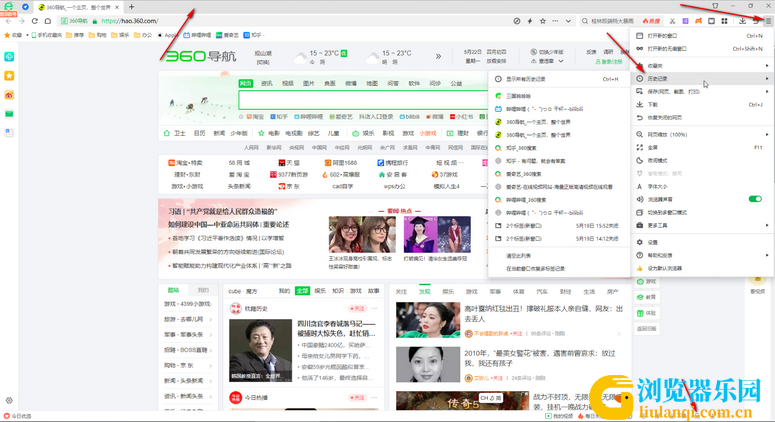Click the home button icon
775x422 pixels.
coord(48,21)
